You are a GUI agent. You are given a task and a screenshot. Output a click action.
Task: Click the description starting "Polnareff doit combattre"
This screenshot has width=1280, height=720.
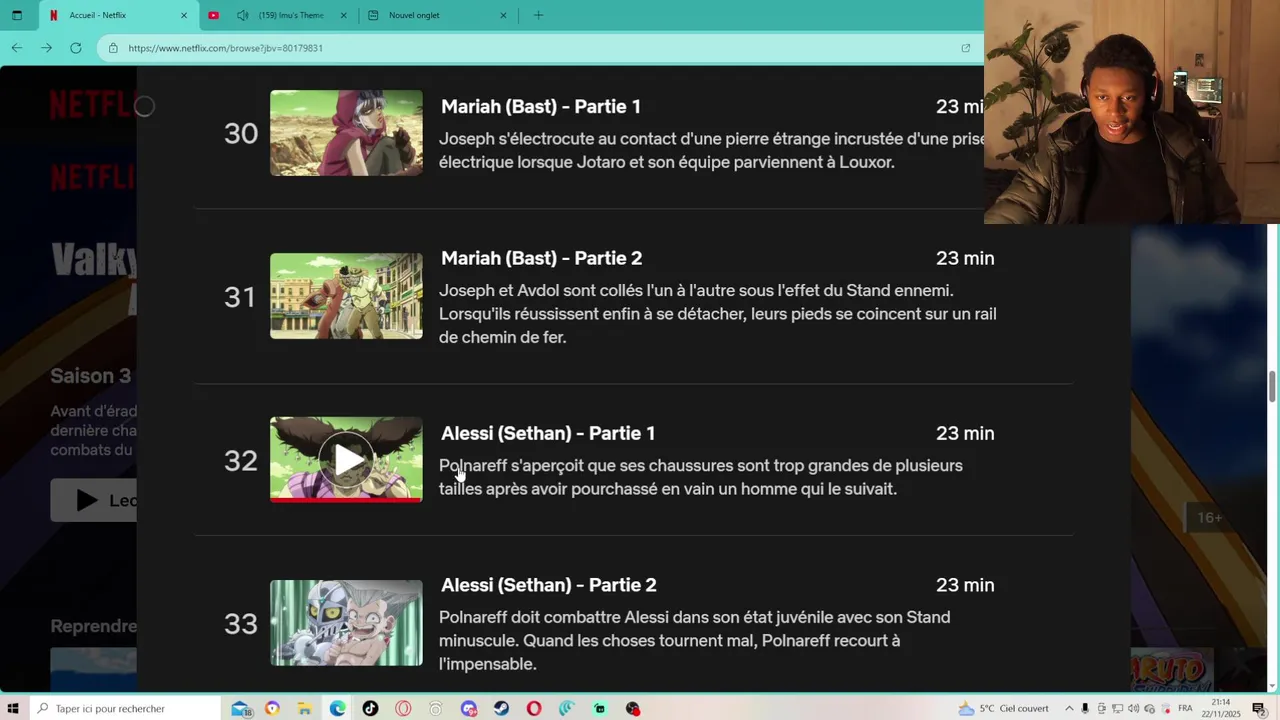695,640
